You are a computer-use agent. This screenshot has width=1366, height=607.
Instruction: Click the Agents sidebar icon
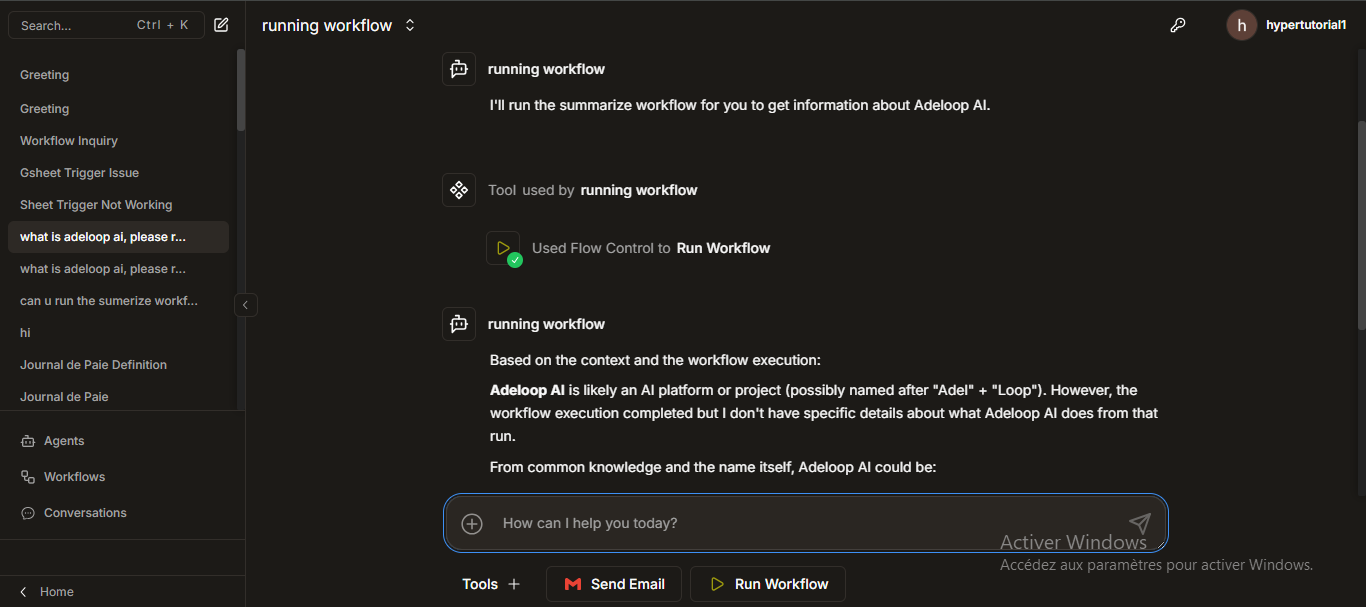(x=28, y=441)
